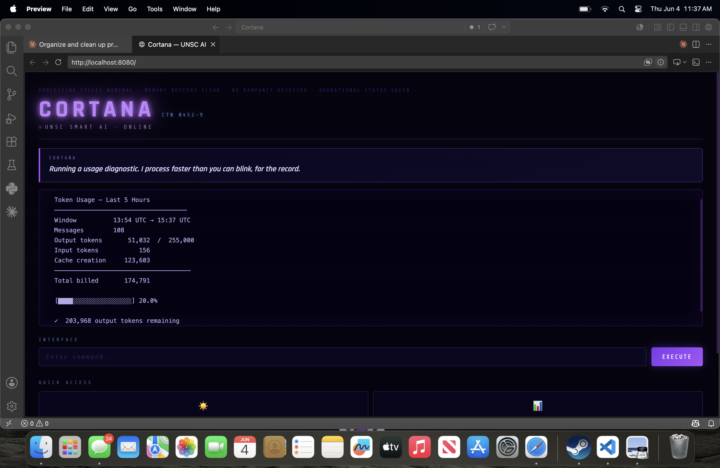Open the File menu in the menu bar
This screenshot has width=720, height=468.
[67, 9]
